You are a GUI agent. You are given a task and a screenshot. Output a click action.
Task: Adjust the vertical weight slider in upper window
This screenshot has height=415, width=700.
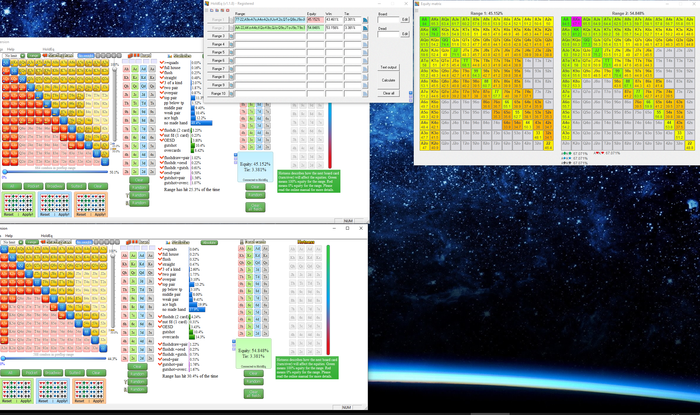(114, 105)
